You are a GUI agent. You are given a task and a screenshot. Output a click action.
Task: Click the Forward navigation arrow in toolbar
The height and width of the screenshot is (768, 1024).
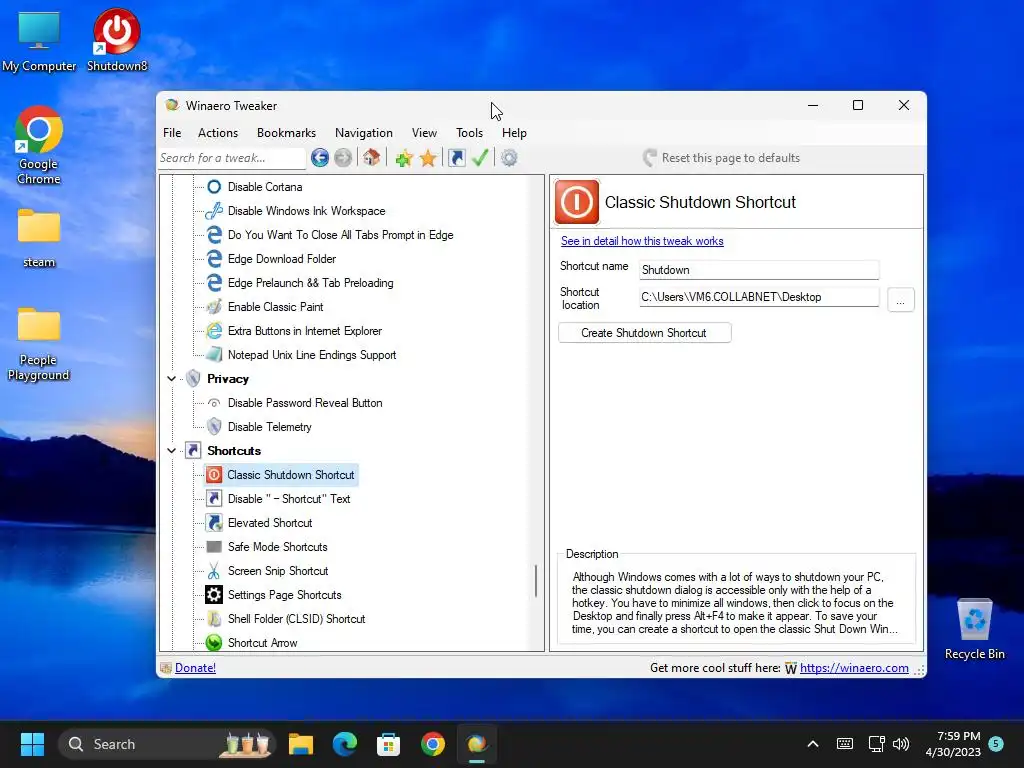343,157
